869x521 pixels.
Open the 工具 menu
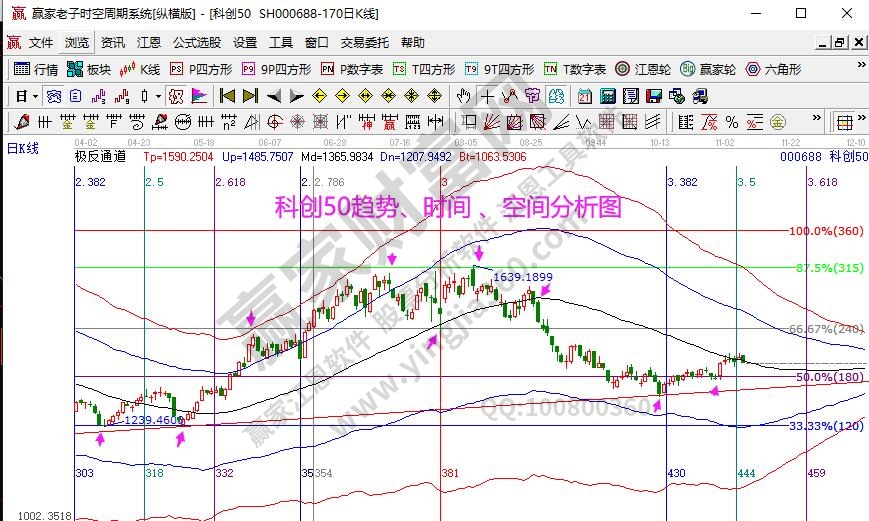click(281, 43)
